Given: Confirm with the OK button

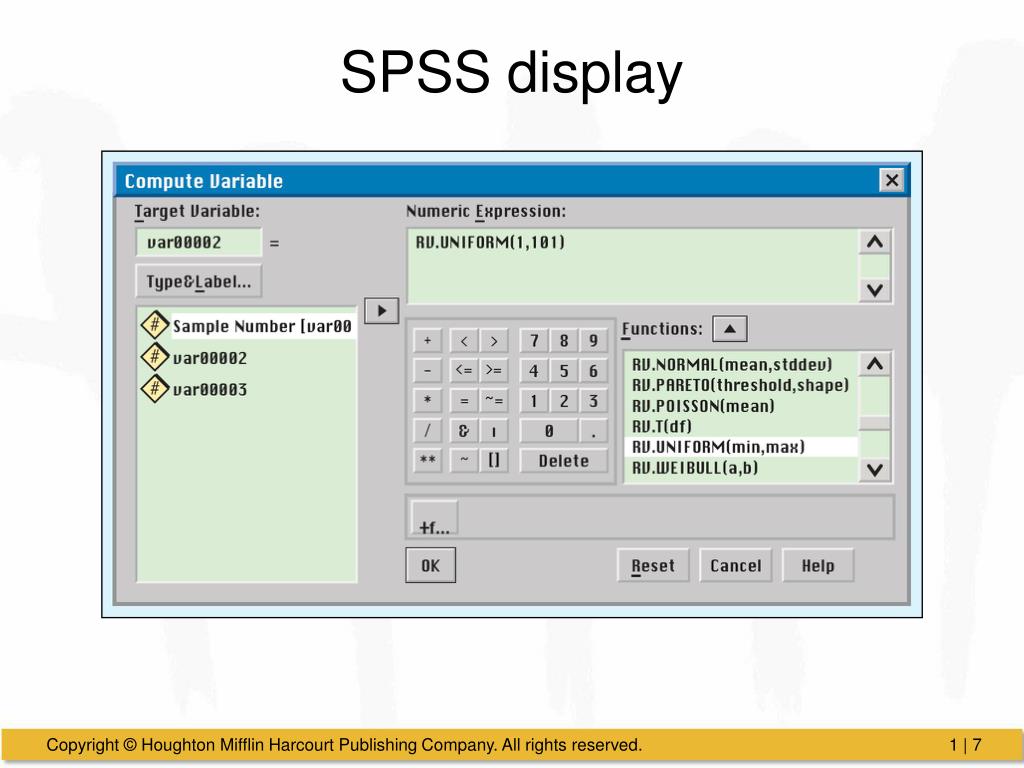Looking at the screenshot, I should (x=430, y=565).
